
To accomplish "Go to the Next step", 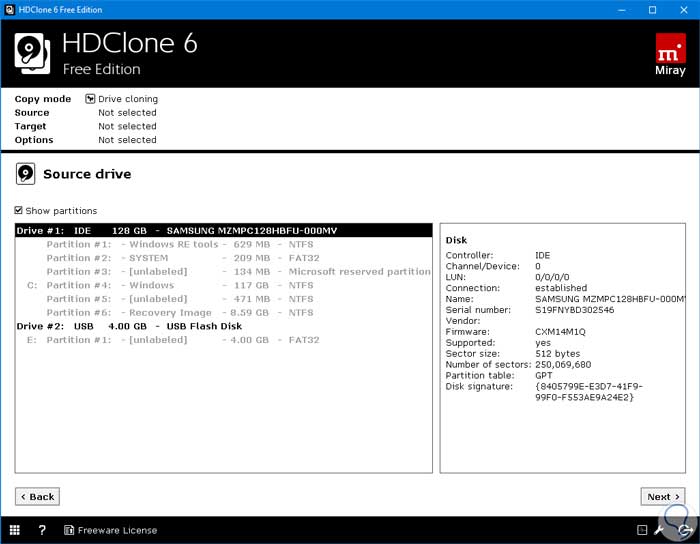I will coord(663,496).
